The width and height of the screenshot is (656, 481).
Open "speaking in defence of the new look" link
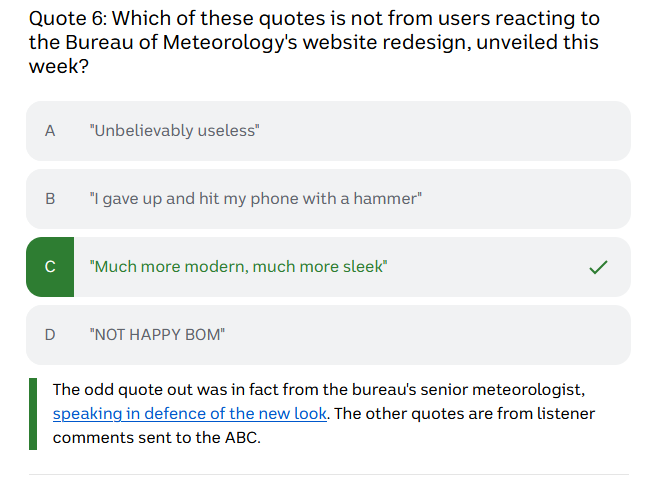pos(190,414)
